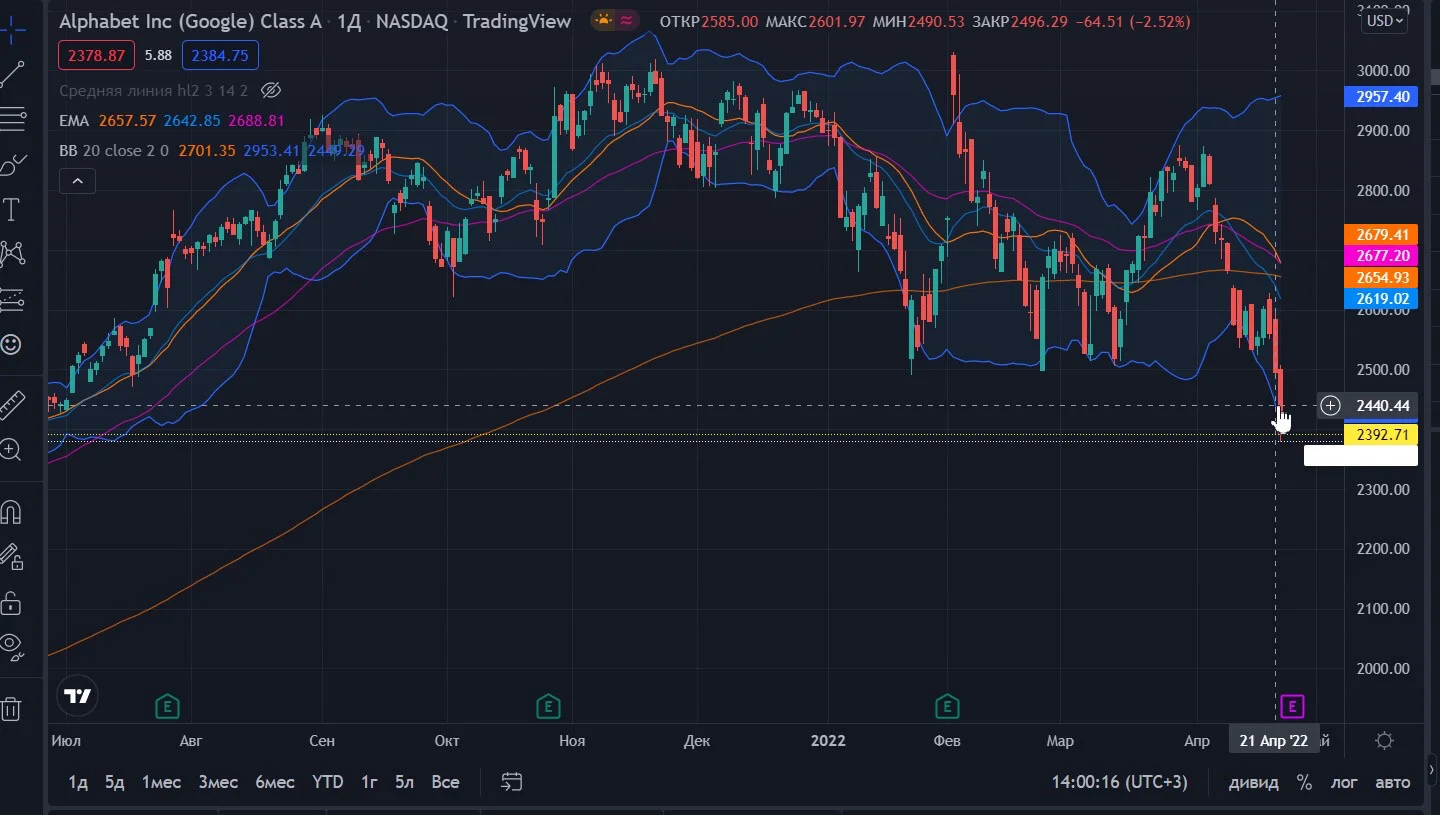Open chart settings gear icon
This screenshot has height=815, width=1440.
click(1385, 740)
